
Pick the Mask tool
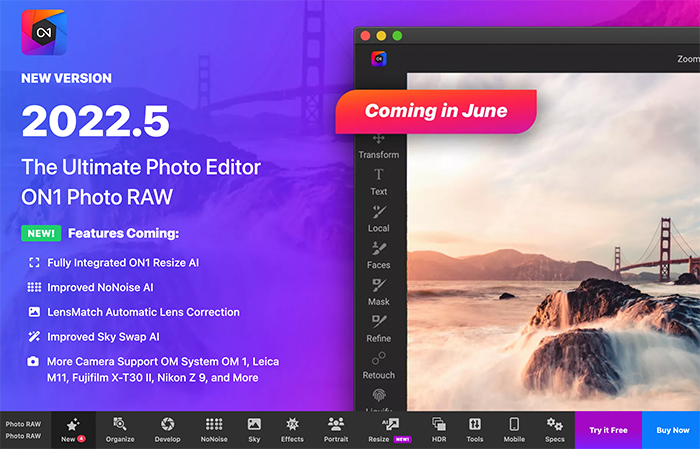point(379,291)
